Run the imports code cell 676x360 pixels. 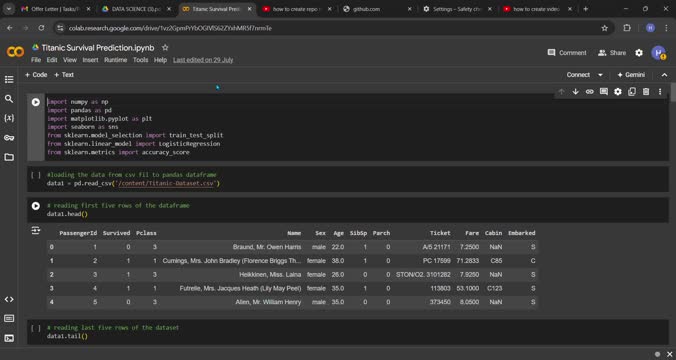pyautogui.click(x=36, y=102)
